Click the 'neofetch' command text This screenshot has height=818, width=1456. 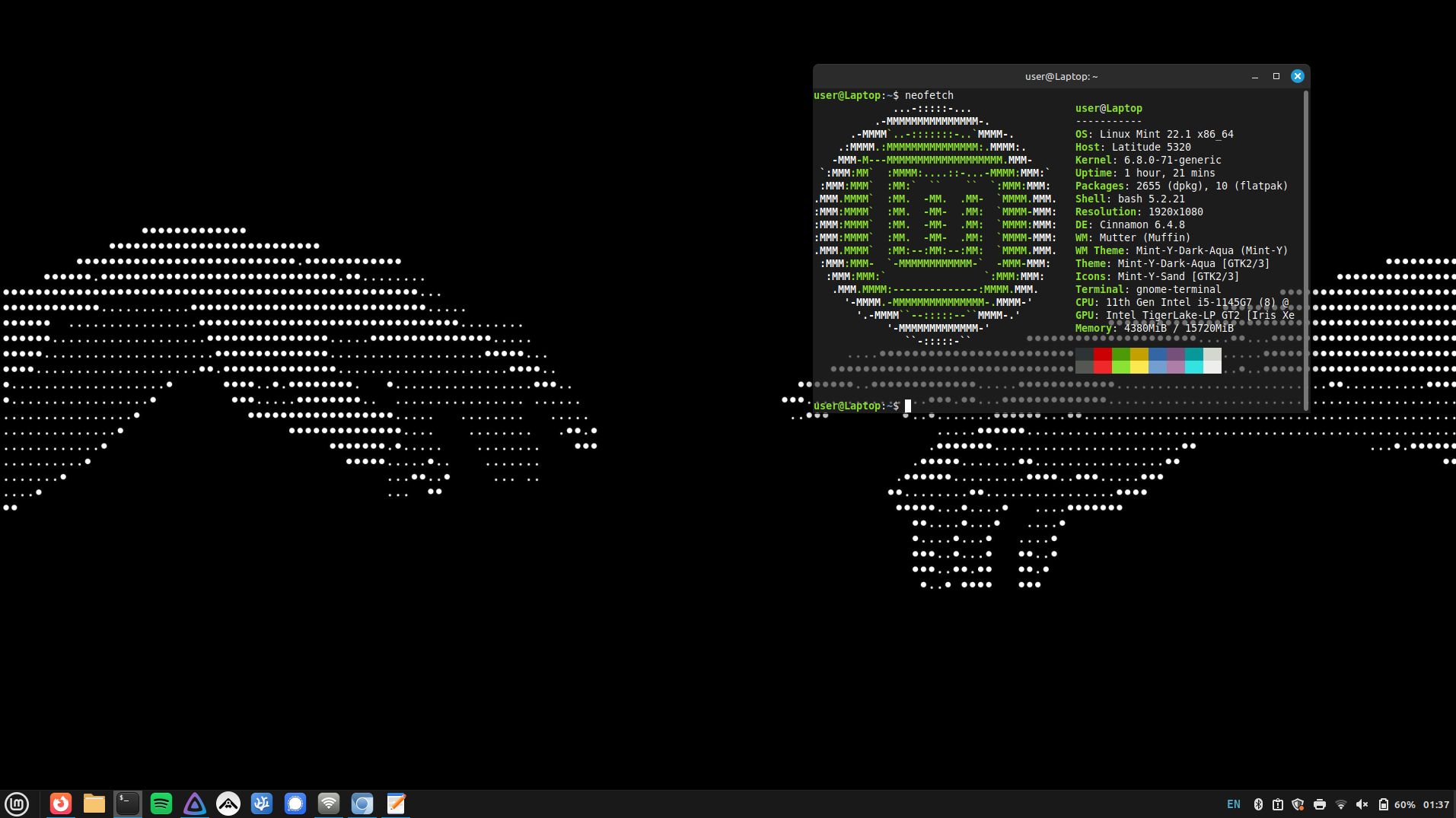pos(929,95)
